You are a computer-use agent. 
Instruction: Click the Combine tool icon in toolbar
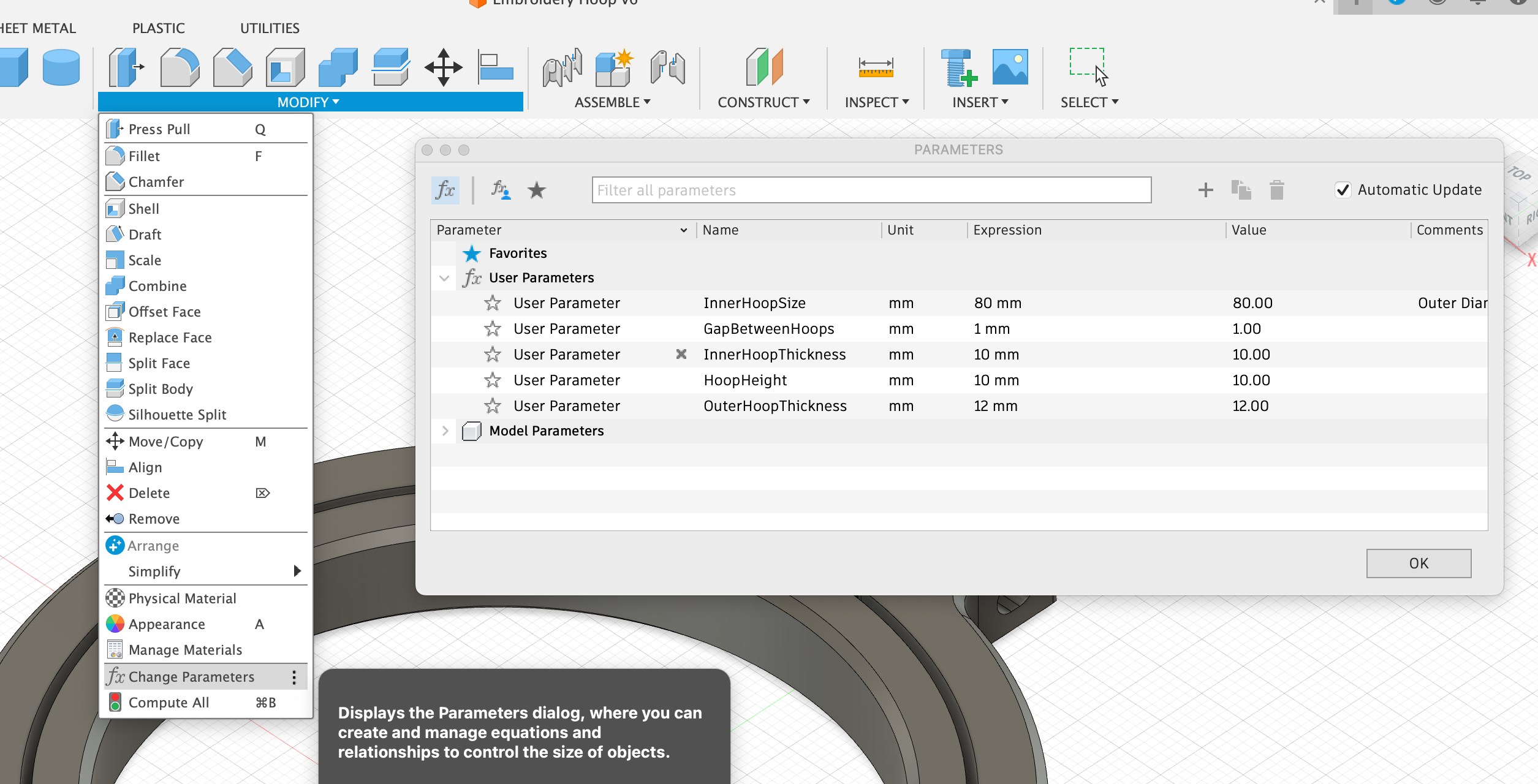[338, 67]
